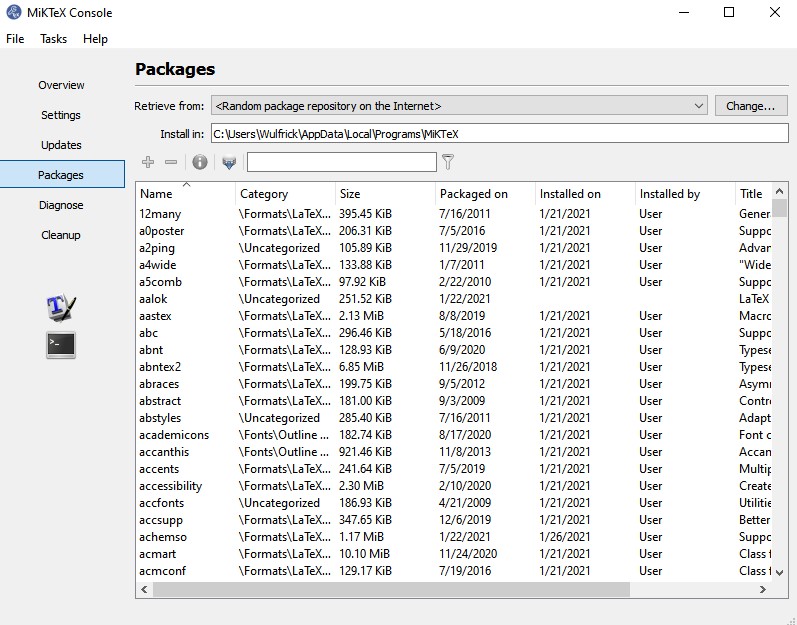Select the academicons package row

click(x=453, y=435)
